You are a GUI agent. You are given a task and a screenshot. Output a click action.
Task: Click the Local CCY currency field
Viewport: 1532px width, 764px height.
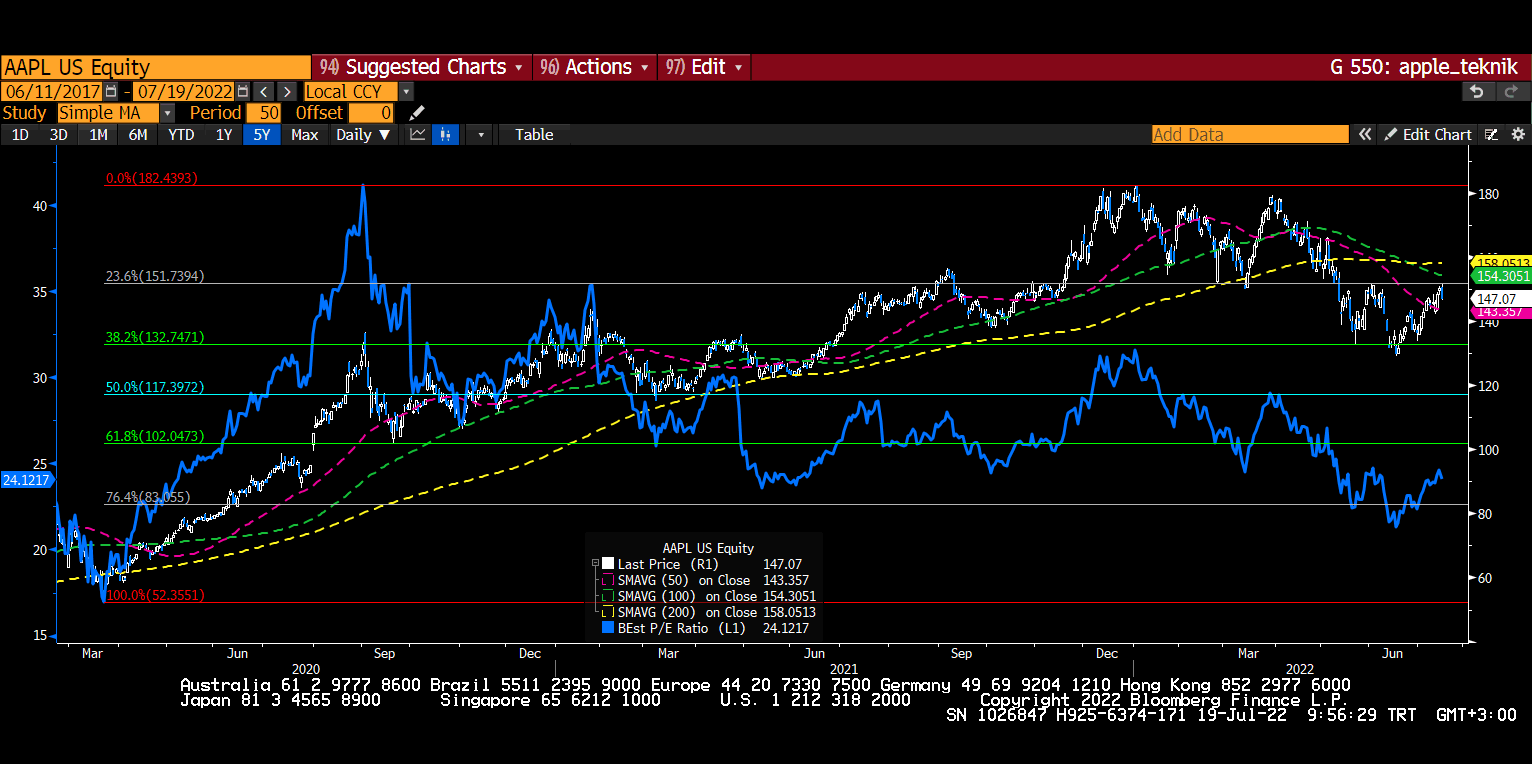click(x=350, y=91)
